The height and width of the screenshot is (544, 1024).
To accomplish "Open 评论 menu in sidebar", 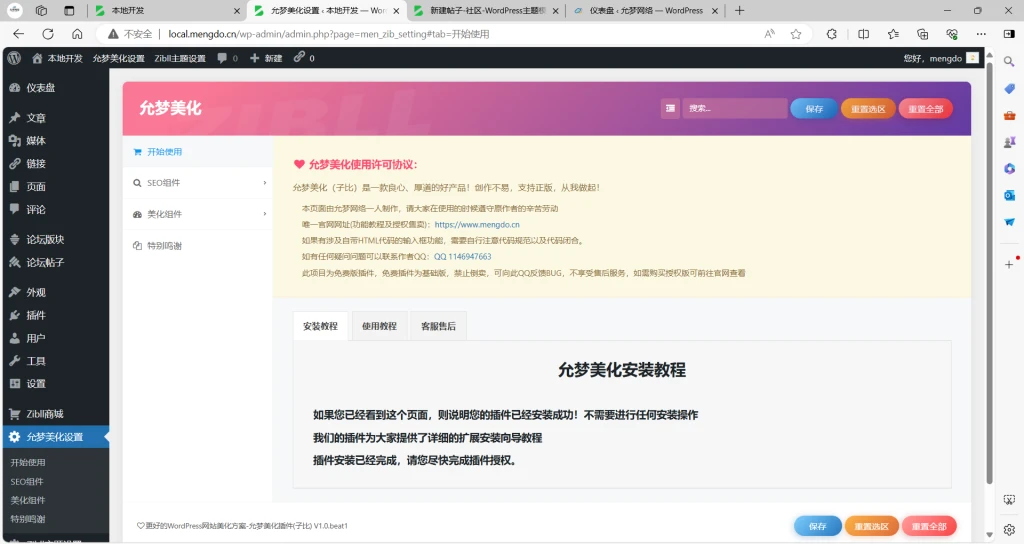I will 56,210.
